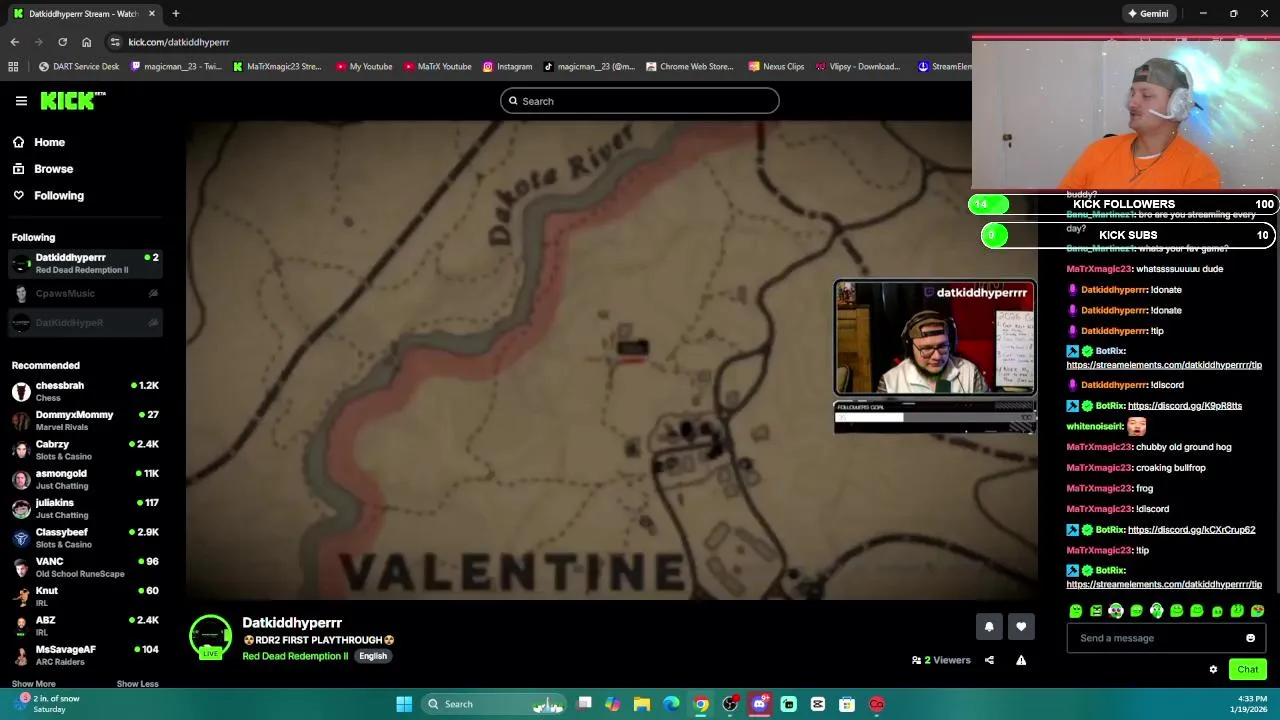Screen dimensions: 1280x720
Task: Open recommended channel chessbrah
Action: [x=85, y=391]
